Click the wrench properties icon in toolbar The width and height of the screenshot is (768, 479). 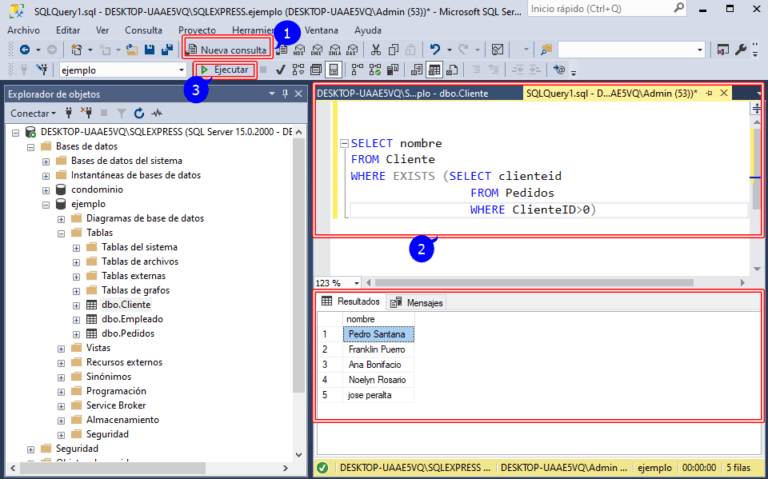[740, 49]
